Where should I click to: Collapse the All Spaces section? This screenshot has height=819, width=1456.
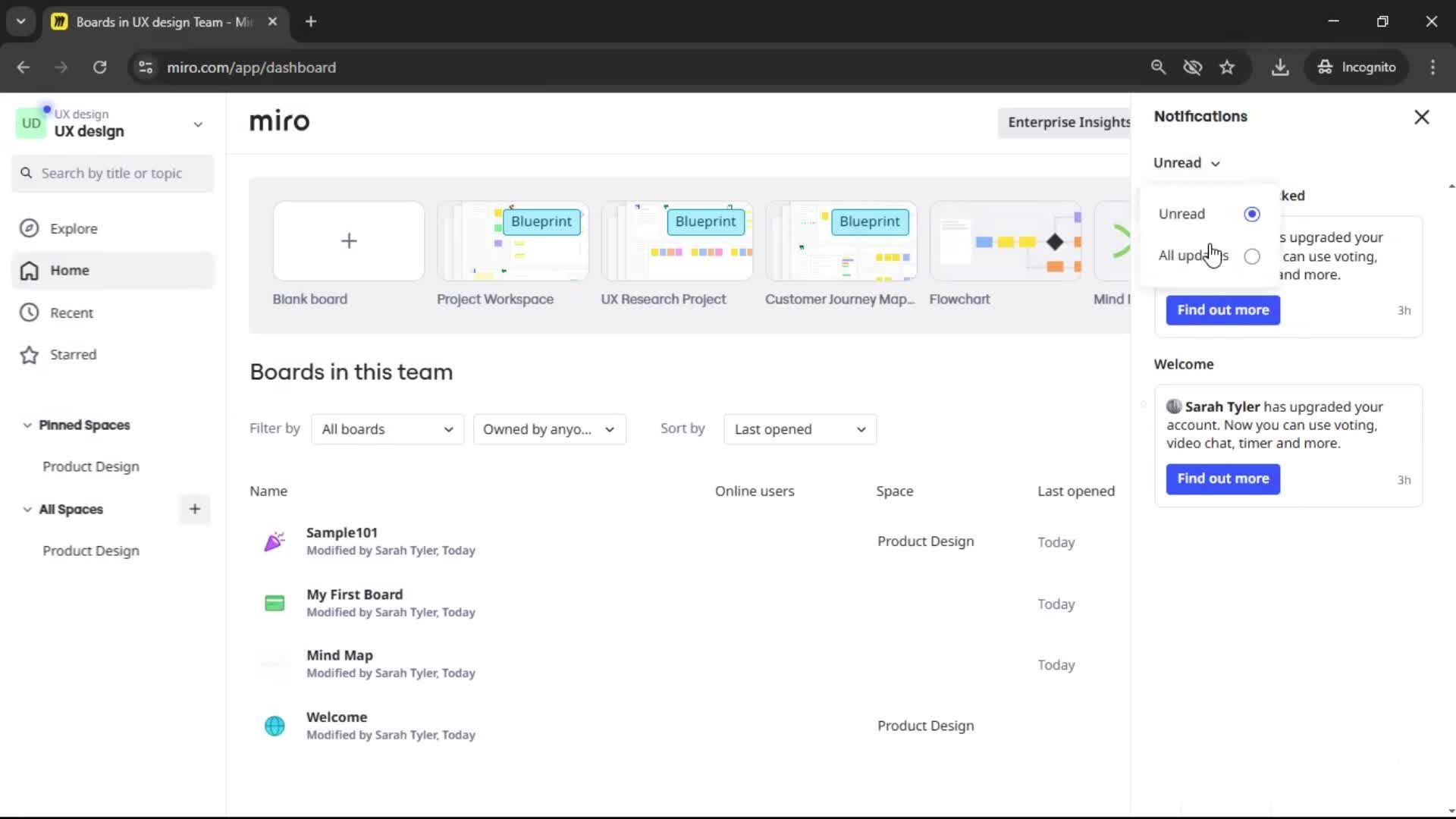(27, 510)
